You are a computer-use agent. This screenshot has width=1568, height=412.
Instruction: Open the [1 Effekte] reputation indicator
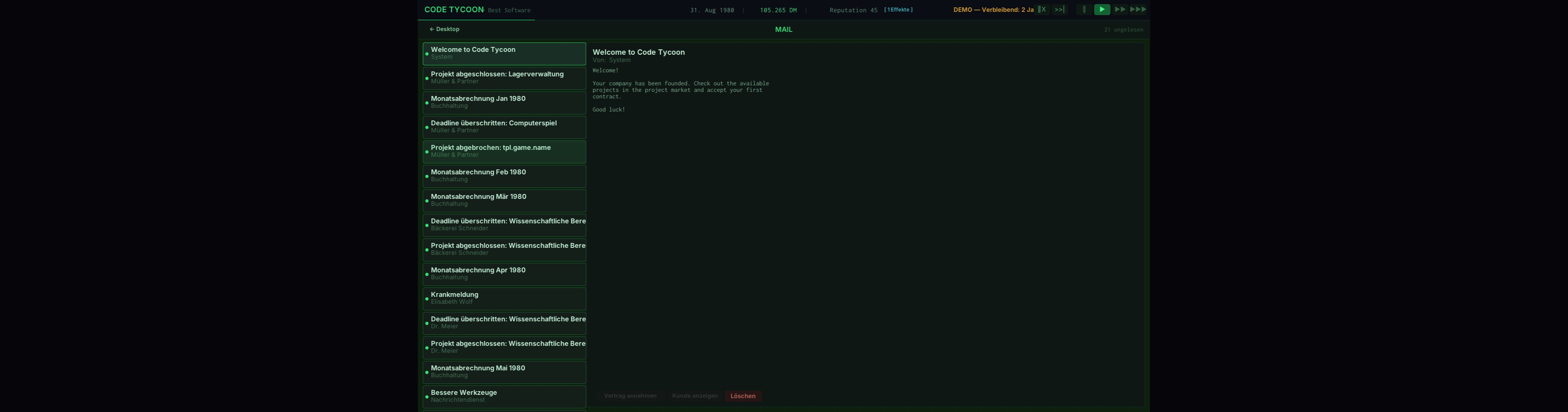898,10
